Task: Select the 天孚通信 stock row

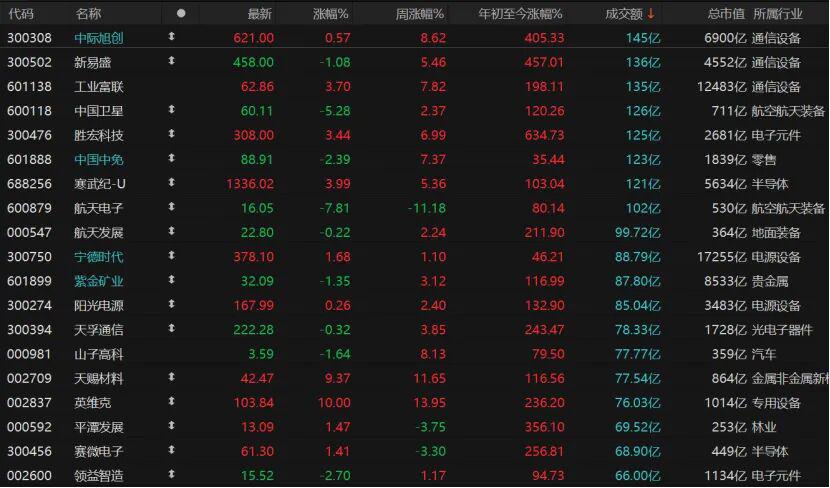Action: (100, 329)
